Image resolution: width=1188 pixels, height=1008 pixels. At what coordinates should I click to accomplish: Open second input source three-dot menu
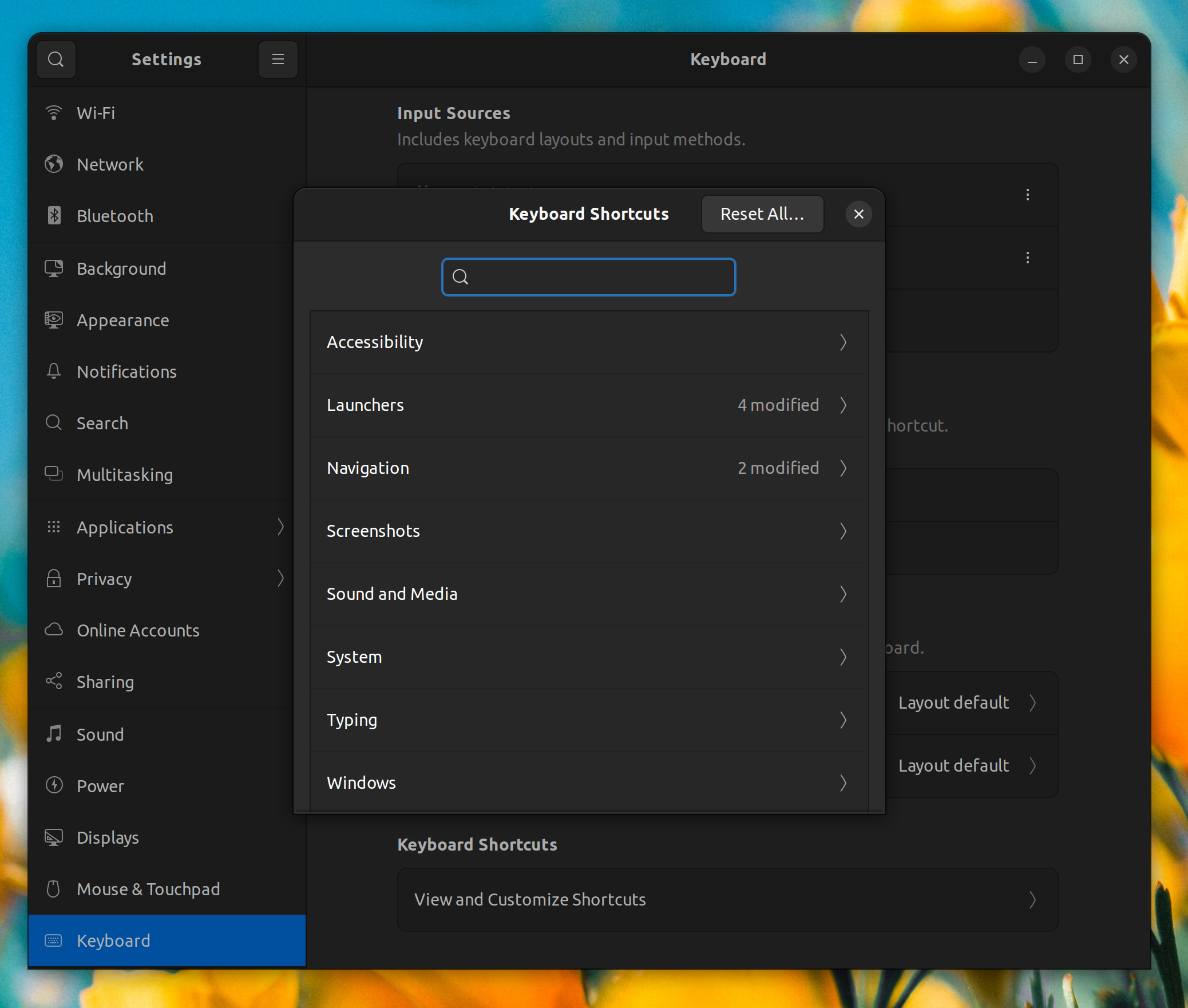tap(1028, 258)
